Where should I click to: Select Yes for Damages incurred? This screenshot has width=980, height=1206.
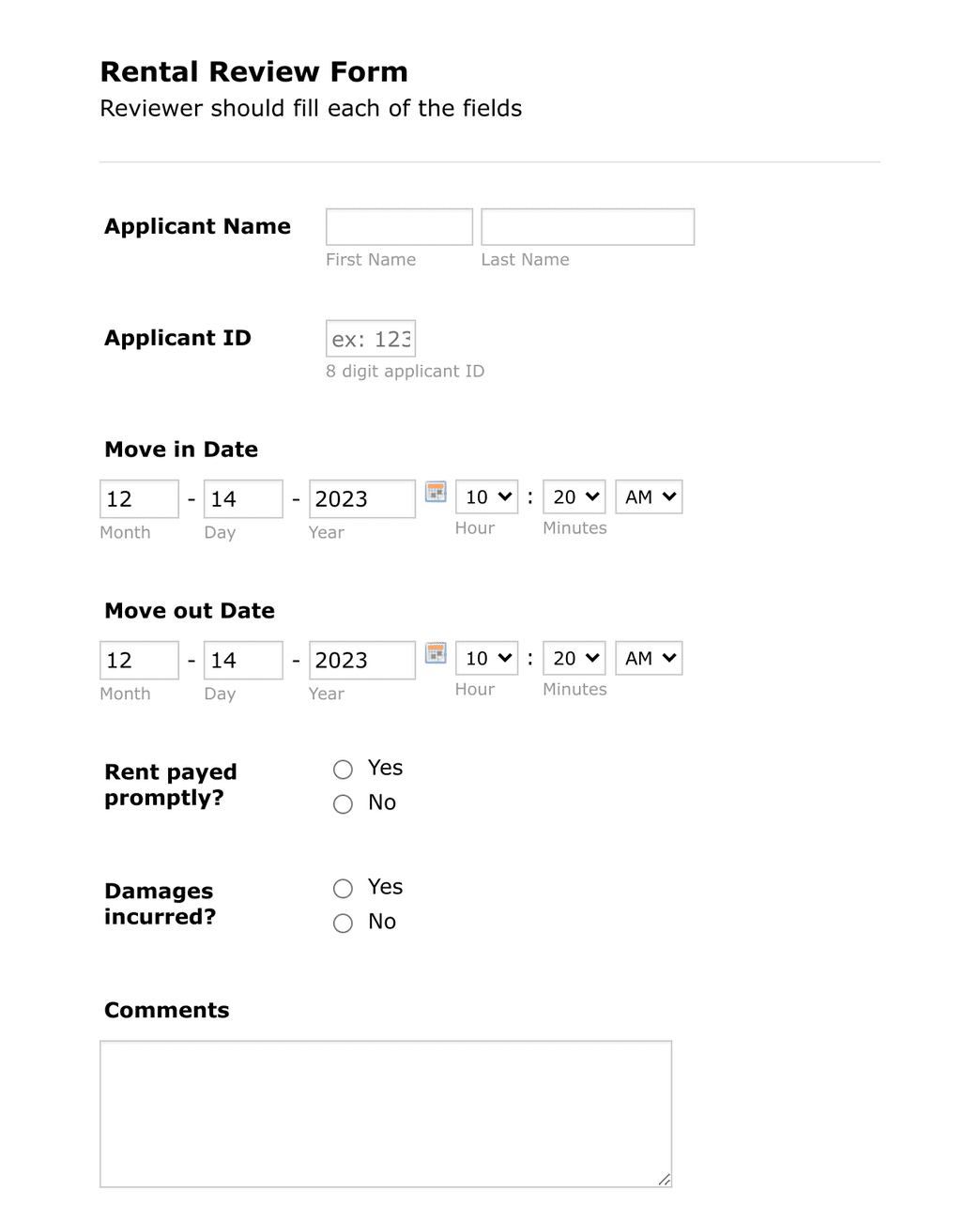(x=343, y=888)
